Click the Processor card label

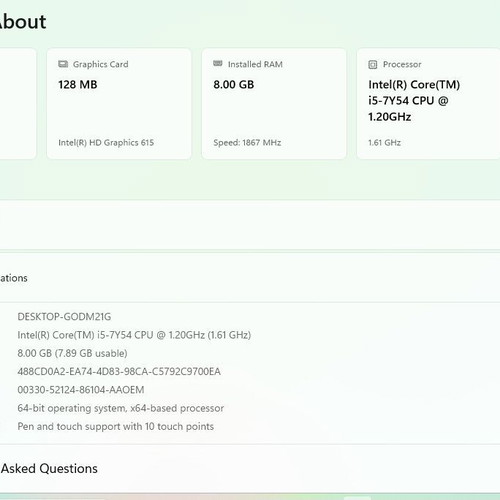(x=402, y=64)
